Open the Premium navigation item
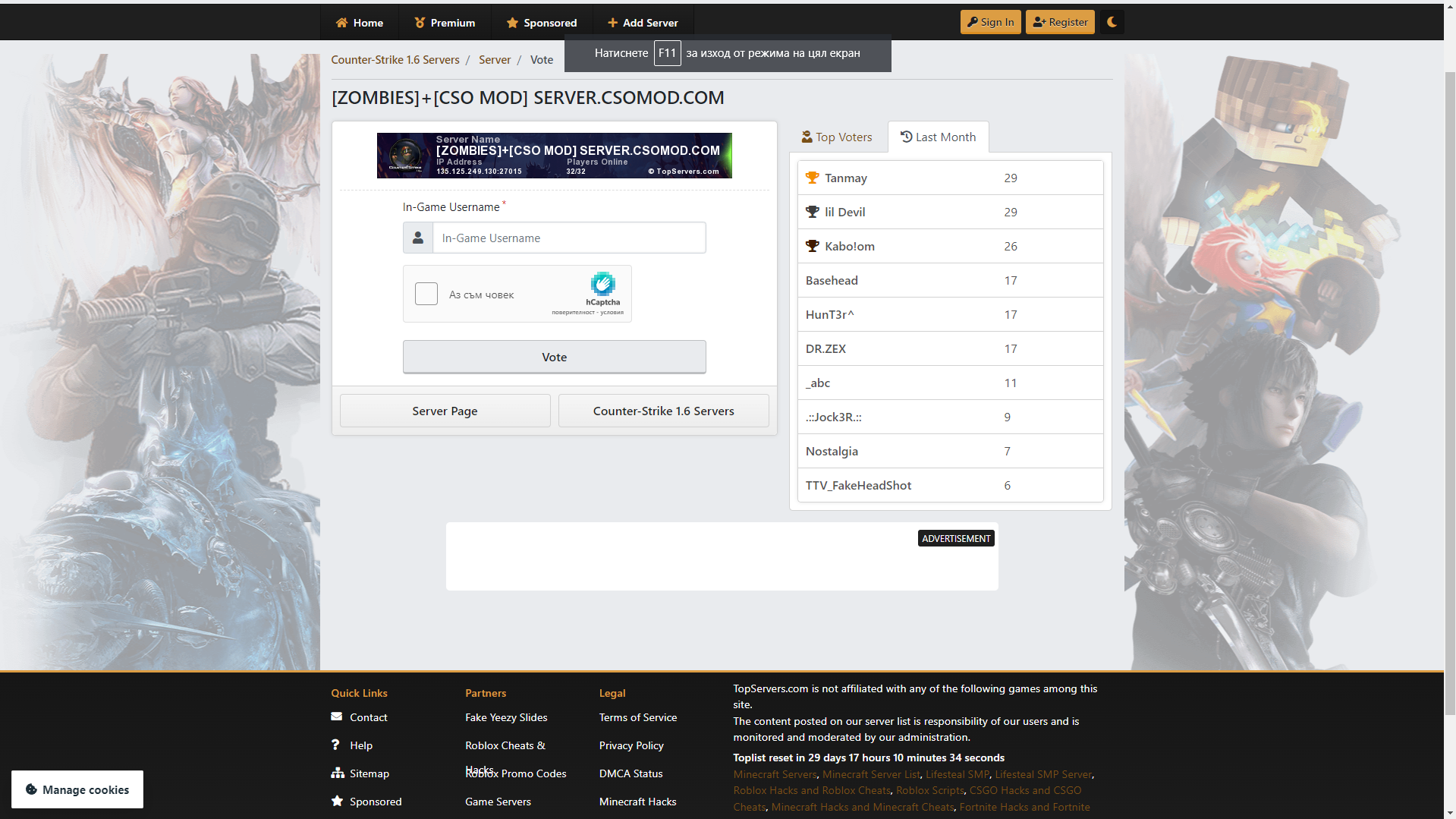Image resolution: width=1456 pixels, height=819 pixels. pyautogui.click(x=445, y=23)
